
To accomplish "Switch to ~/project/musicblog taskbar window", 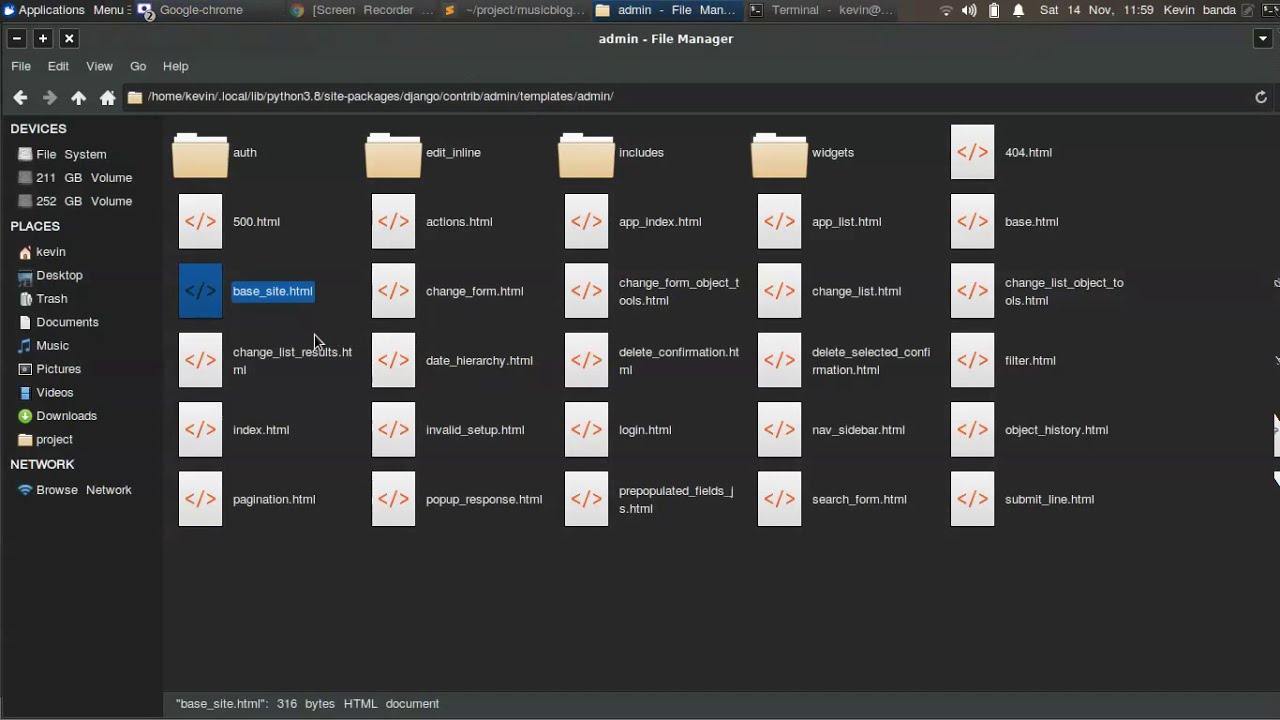I will click(x=515, y=10).
